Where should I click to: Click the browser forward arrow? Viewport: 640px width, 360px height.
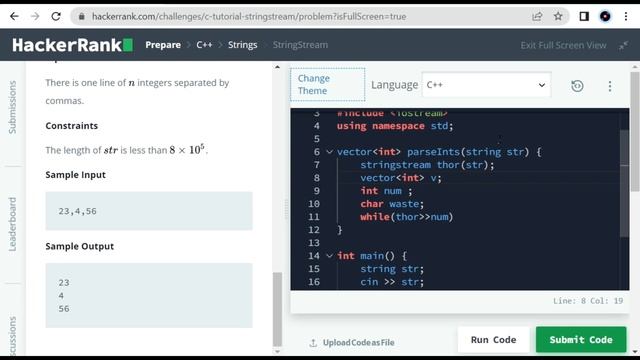point(35,16)
